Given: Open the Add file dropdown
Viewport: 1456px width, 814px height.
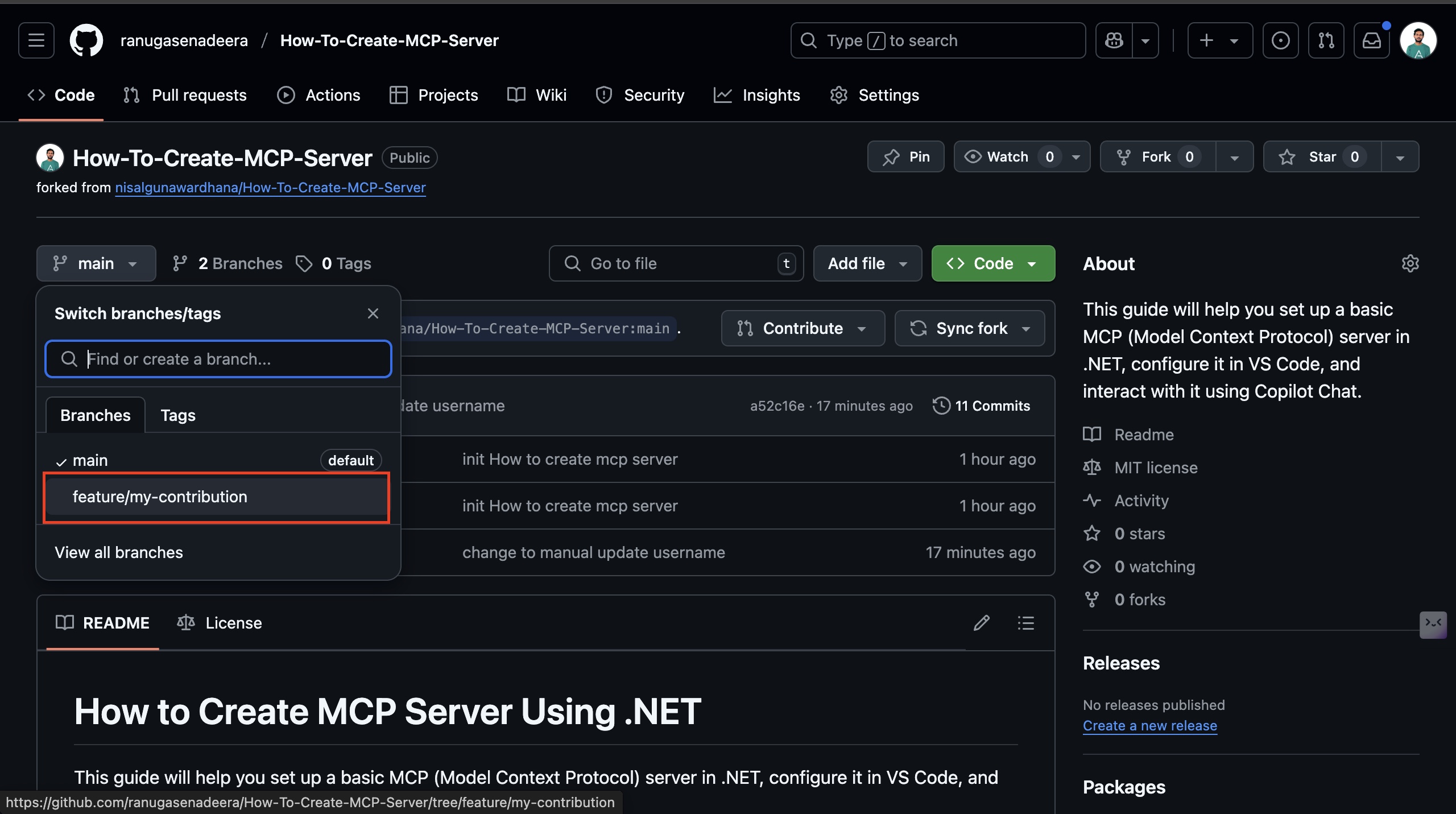Looking at the screenshot, I should pyautogui.click(x=867, y=263).
